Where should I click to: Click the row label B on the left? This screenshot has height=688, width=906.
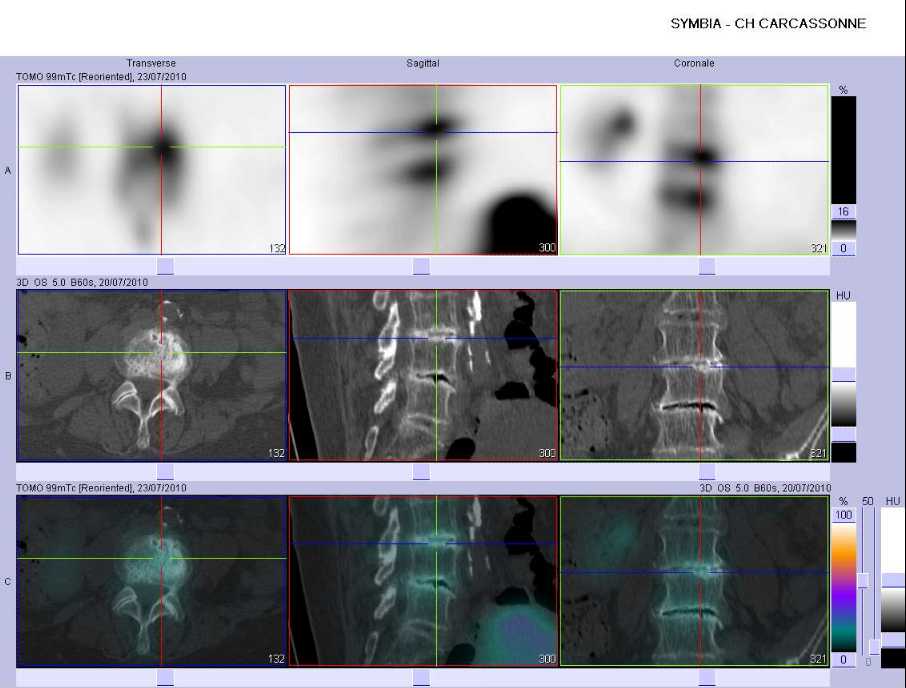click(x=8, y=376)
